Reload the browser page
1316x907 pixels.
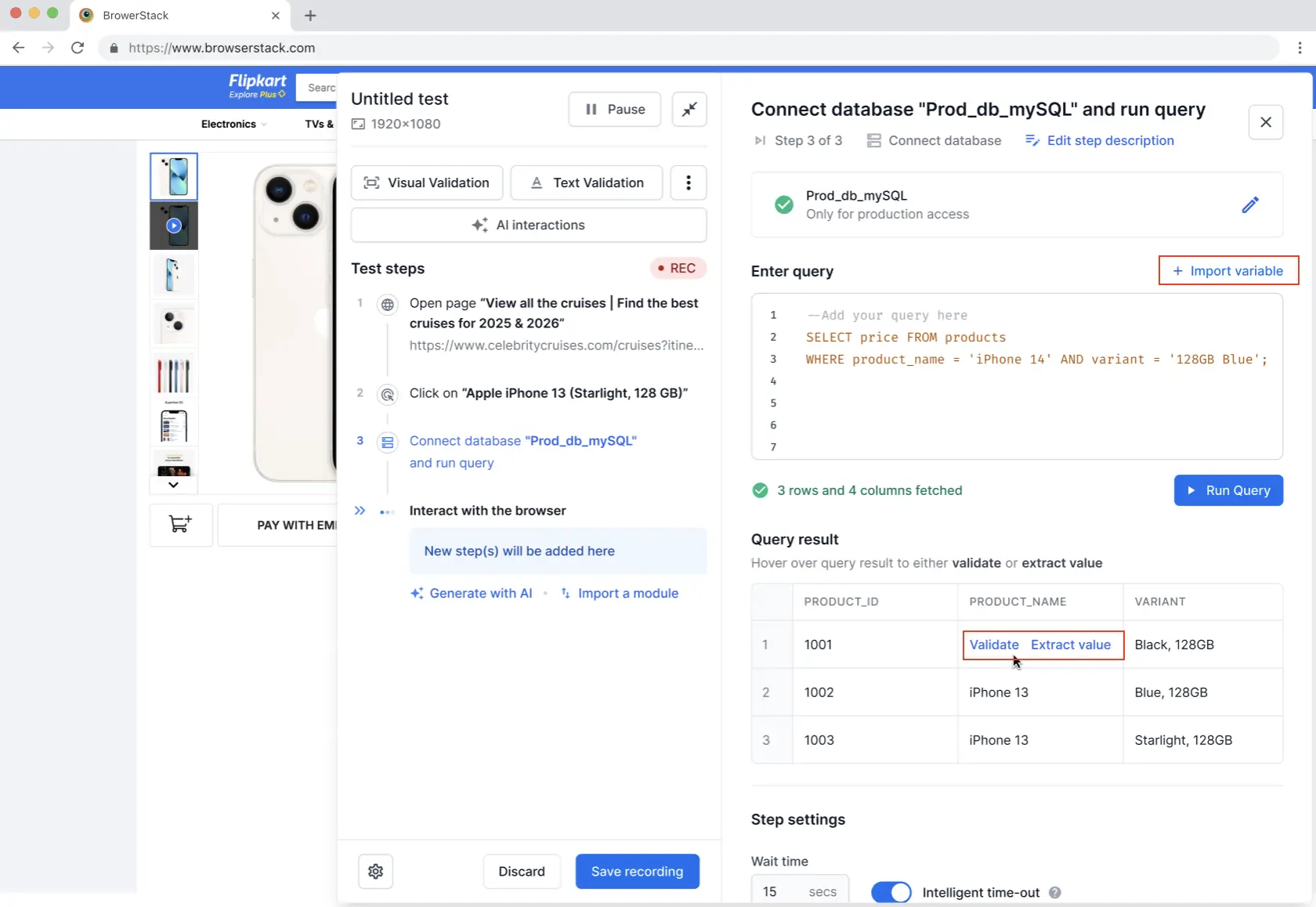[x=78, y=48]
